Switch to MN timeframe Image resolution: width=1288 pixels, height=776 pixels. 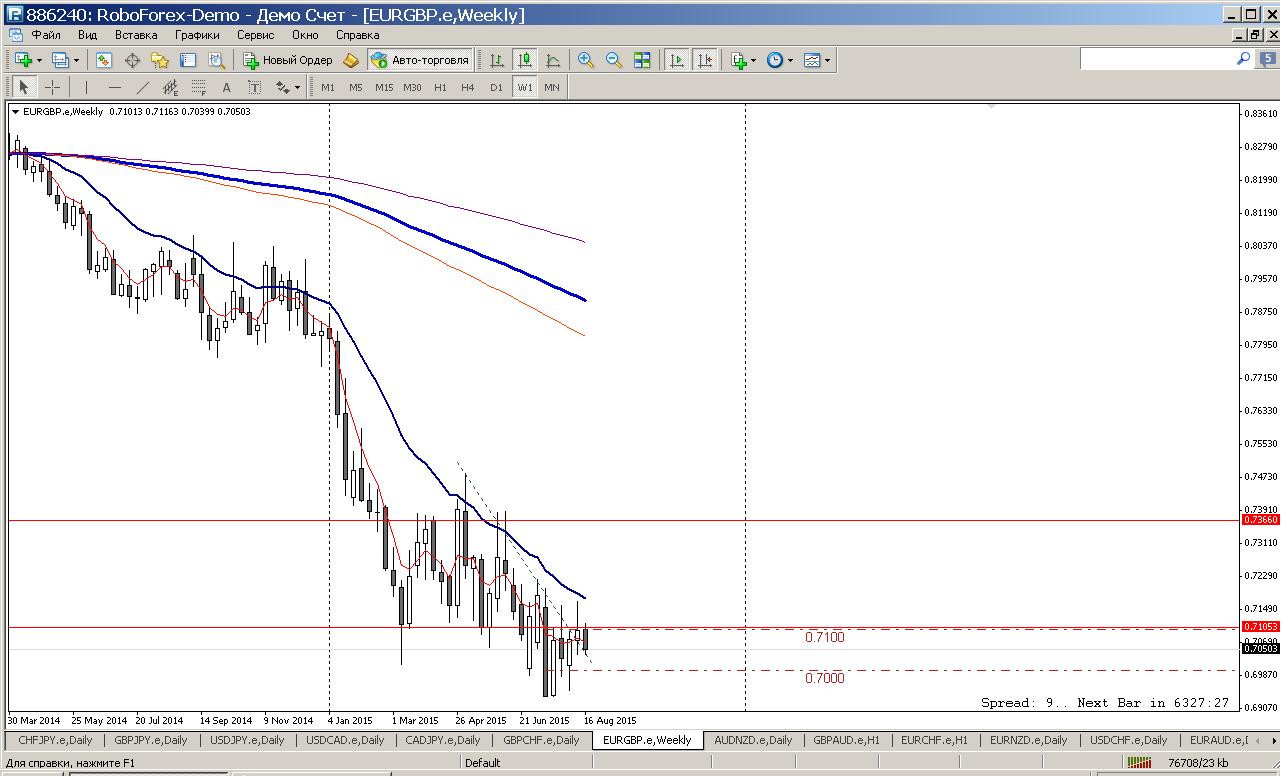coord(552,87)
